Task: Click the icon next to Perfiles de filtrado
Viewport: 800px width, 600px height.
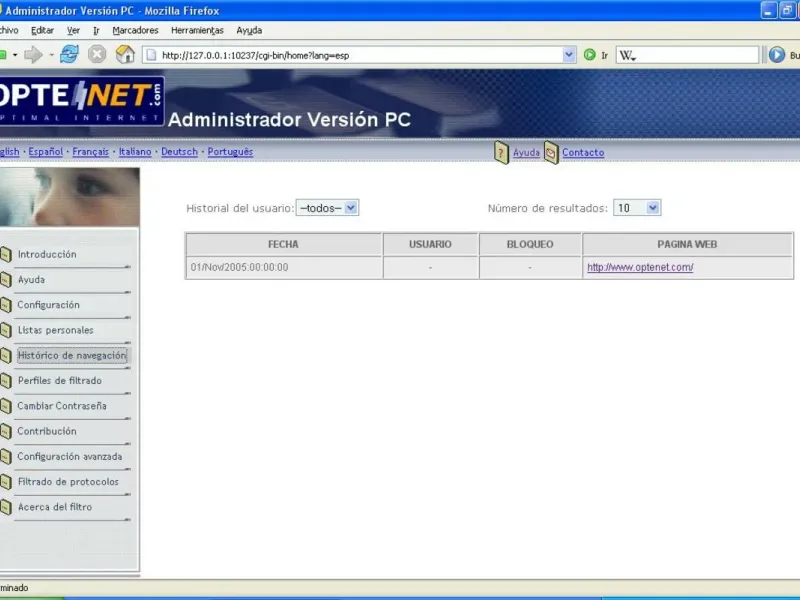Action: click(x=6, y=381)
